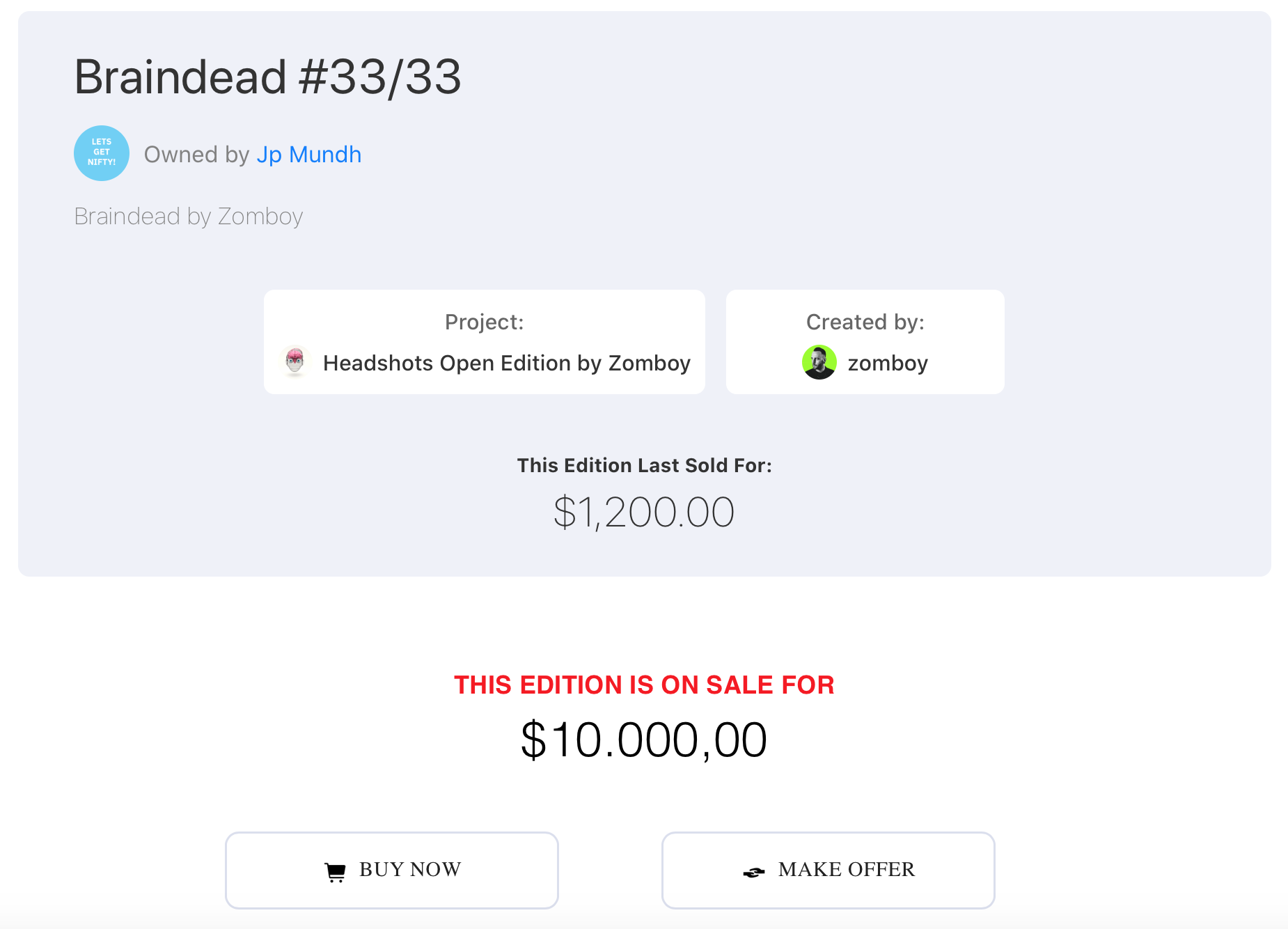
Task: Click the 'Braindead #33/33' title heading
Action: click(267, 77)
